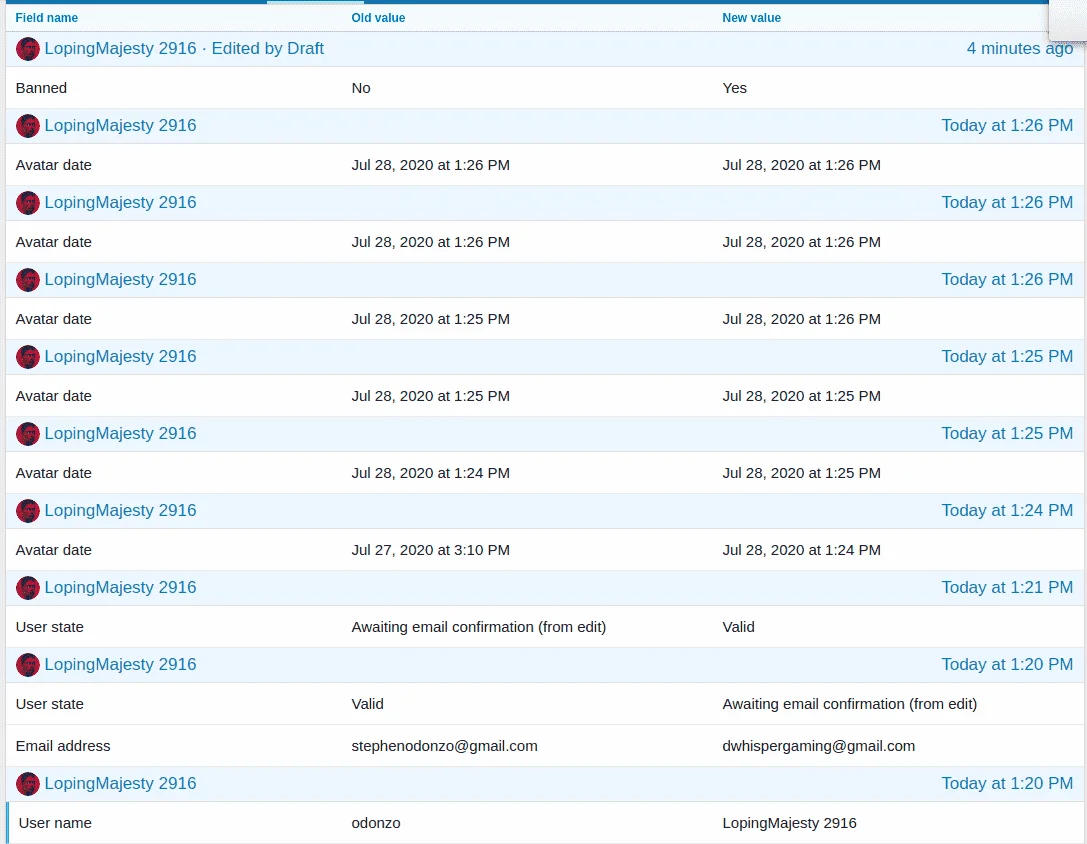Select the 'stephenodonzo@gmail.com' old email value

(444, 746)
